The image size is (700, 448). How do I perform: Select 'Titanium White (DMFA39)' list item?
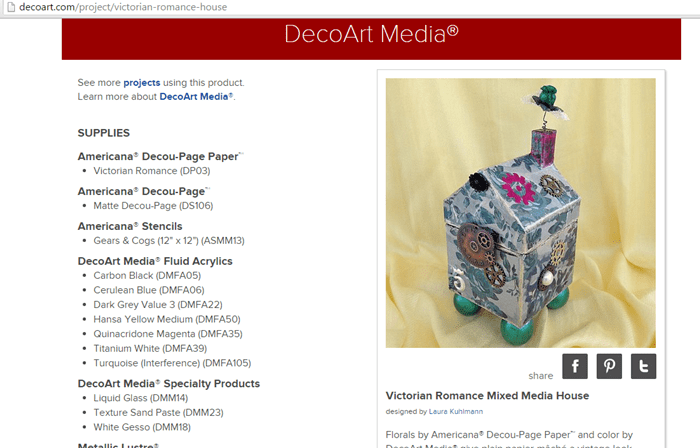[x=150, y=348]
